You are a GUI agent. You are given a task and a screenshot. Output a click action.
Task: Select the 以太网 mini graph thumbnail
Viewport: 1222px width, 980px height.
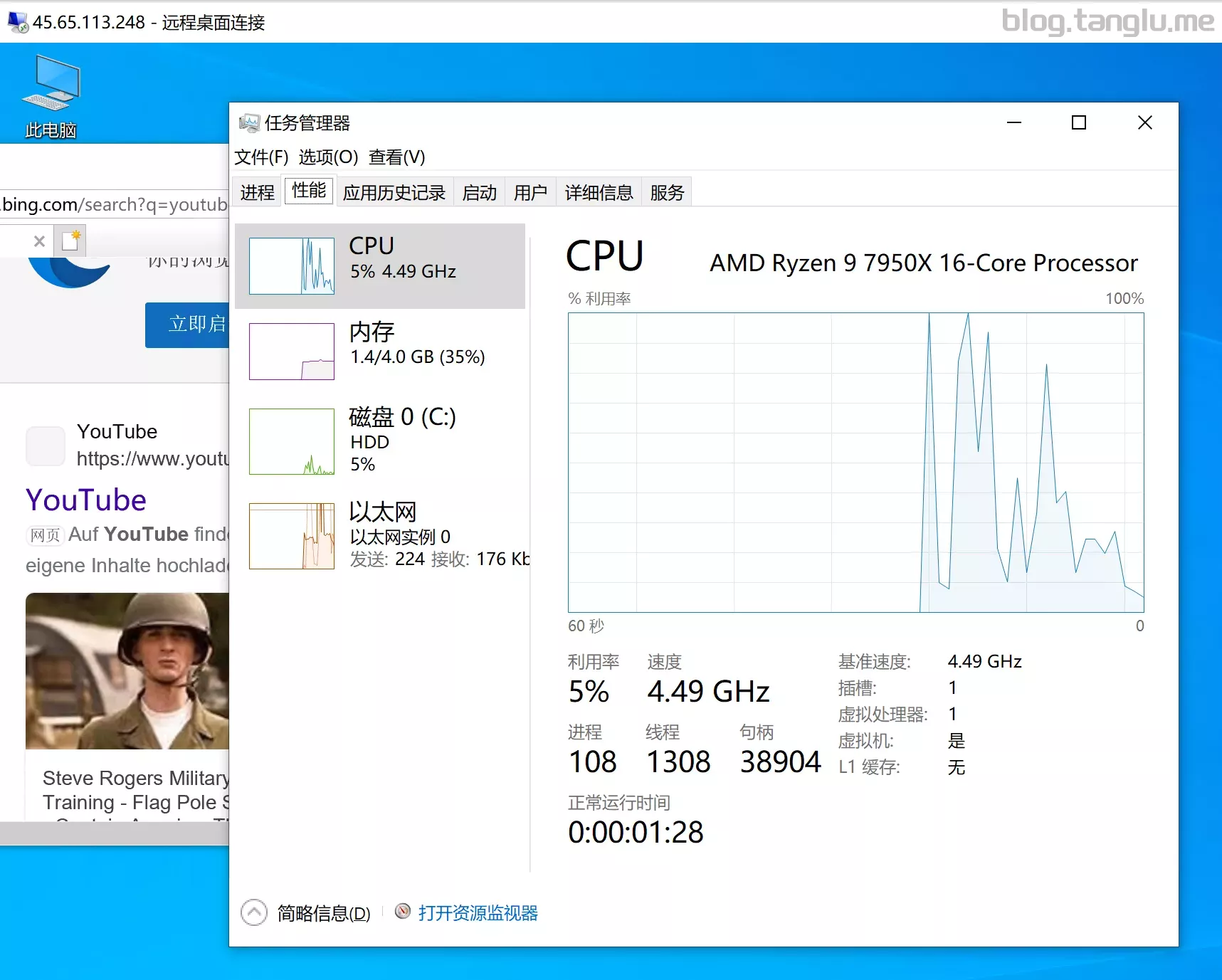(x=292, y=536)
